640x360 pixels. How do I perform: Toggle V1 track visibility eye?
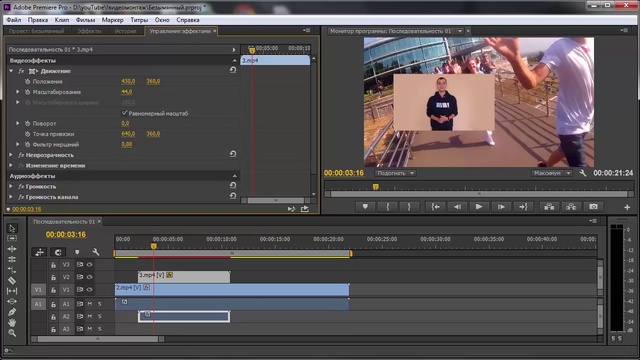click(89, 289)
